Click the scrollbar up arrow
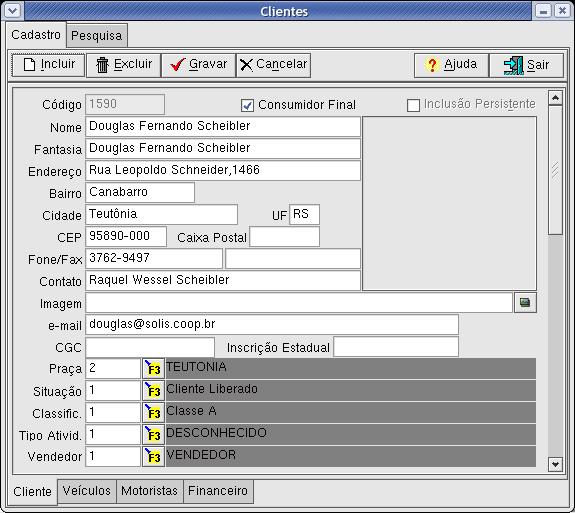Image resolution: width=575 pixels, height=513 pixels. (x=555, y=98)
